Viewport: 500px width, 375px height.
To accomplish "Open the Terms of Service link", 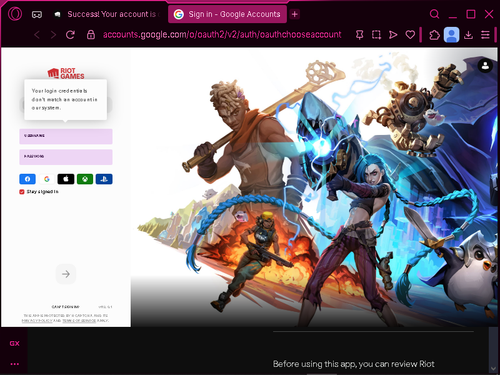I will (x=79, y=321).
